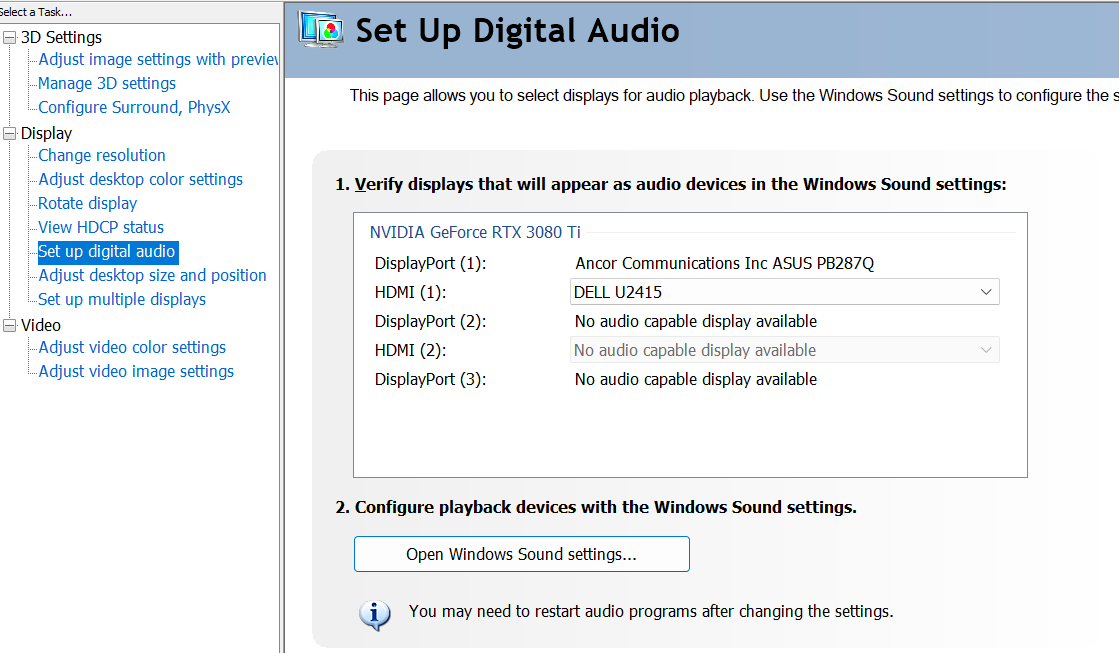Go to Manage 3D settings
The image size is (1119, 653).
point(107,83)
